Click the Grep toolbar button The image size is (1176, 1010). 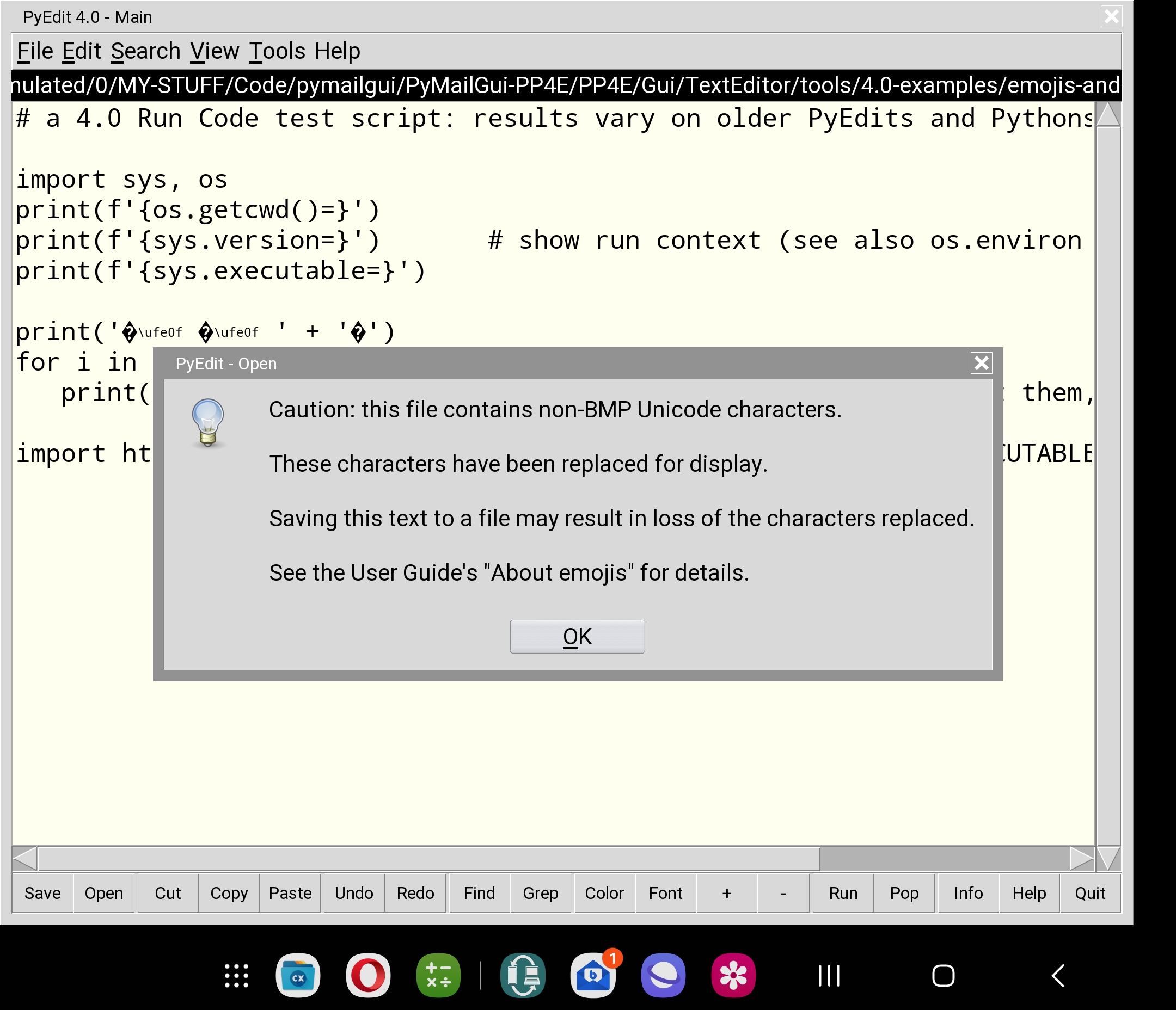[541, 893]
